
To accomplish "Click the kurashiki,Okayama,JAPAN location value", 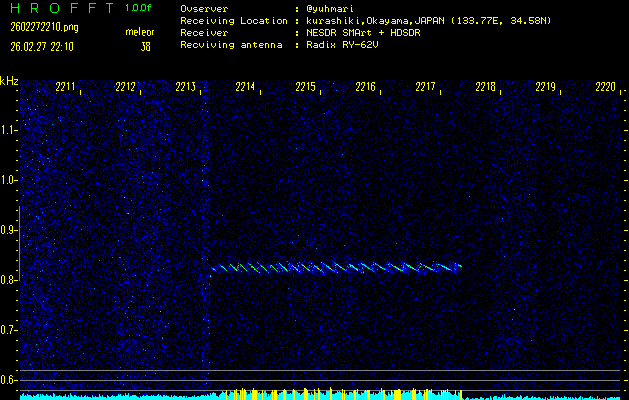I will click(x=428, y=21).
